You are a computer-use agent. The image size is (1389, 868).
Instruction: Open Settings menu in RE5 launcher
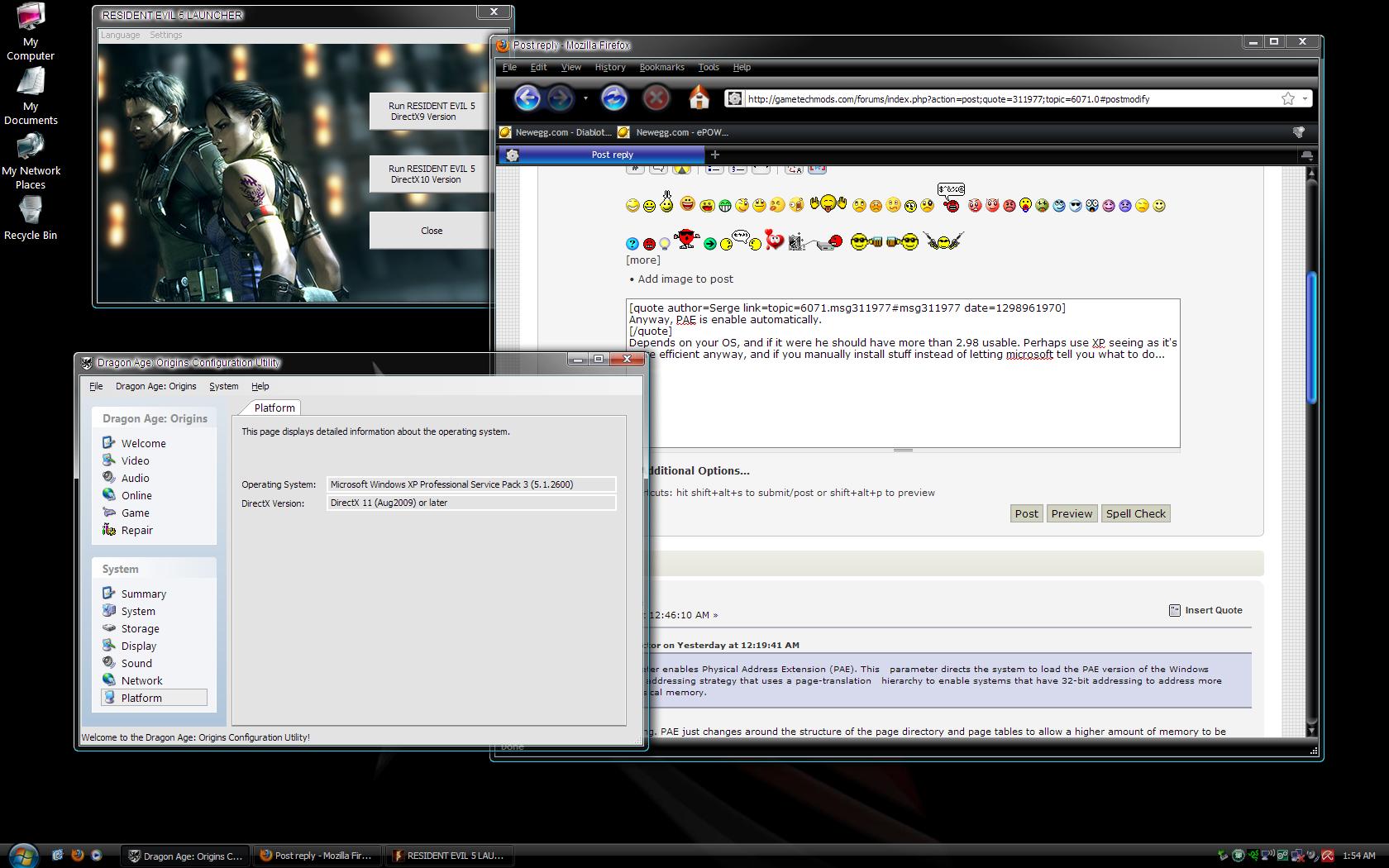pyautogui.click(x=165, y=35)
